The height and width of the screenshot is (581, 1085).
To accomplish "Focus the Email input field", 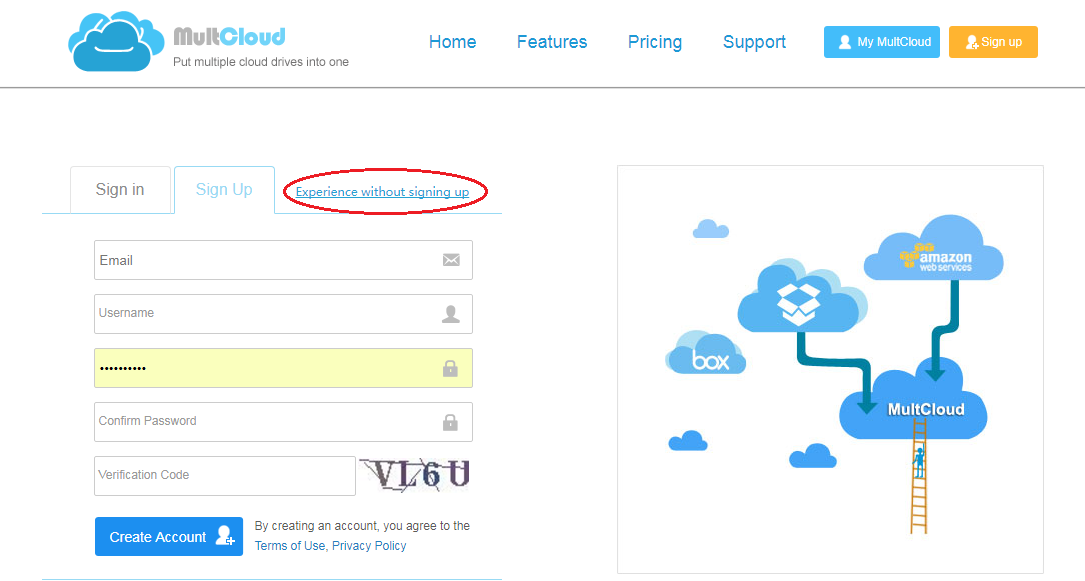I will tap(283, 260).
